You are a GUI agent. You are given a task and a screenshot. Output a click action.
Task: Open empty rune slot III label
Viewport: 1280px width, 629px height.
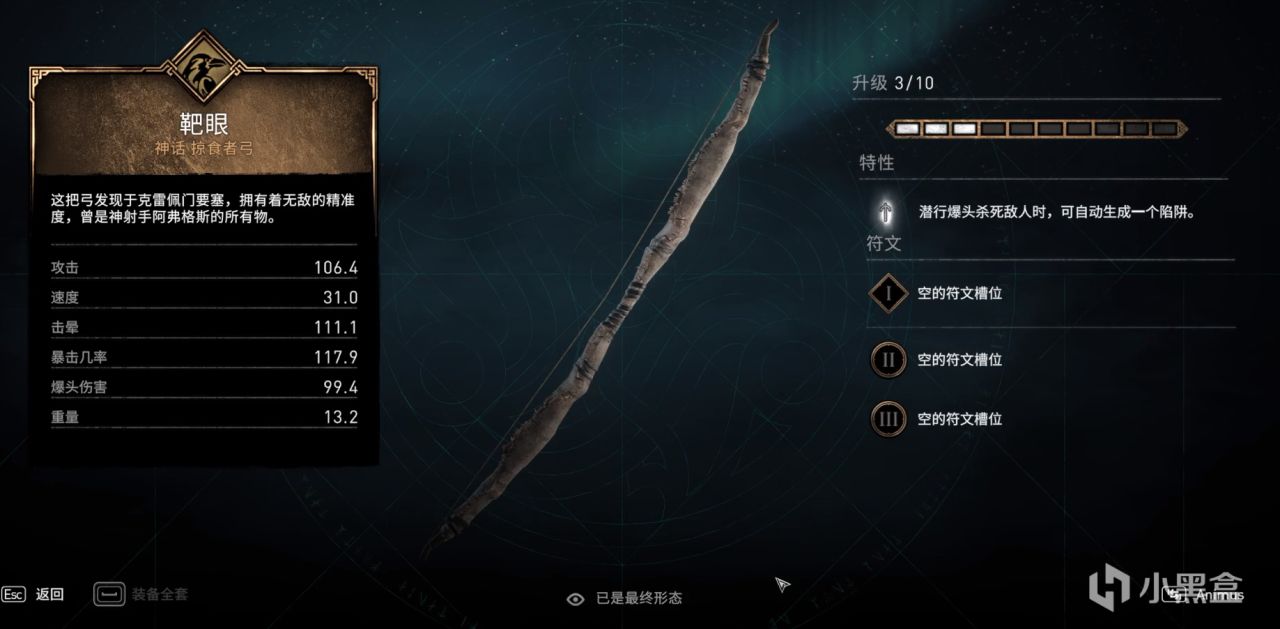(960, 419)
